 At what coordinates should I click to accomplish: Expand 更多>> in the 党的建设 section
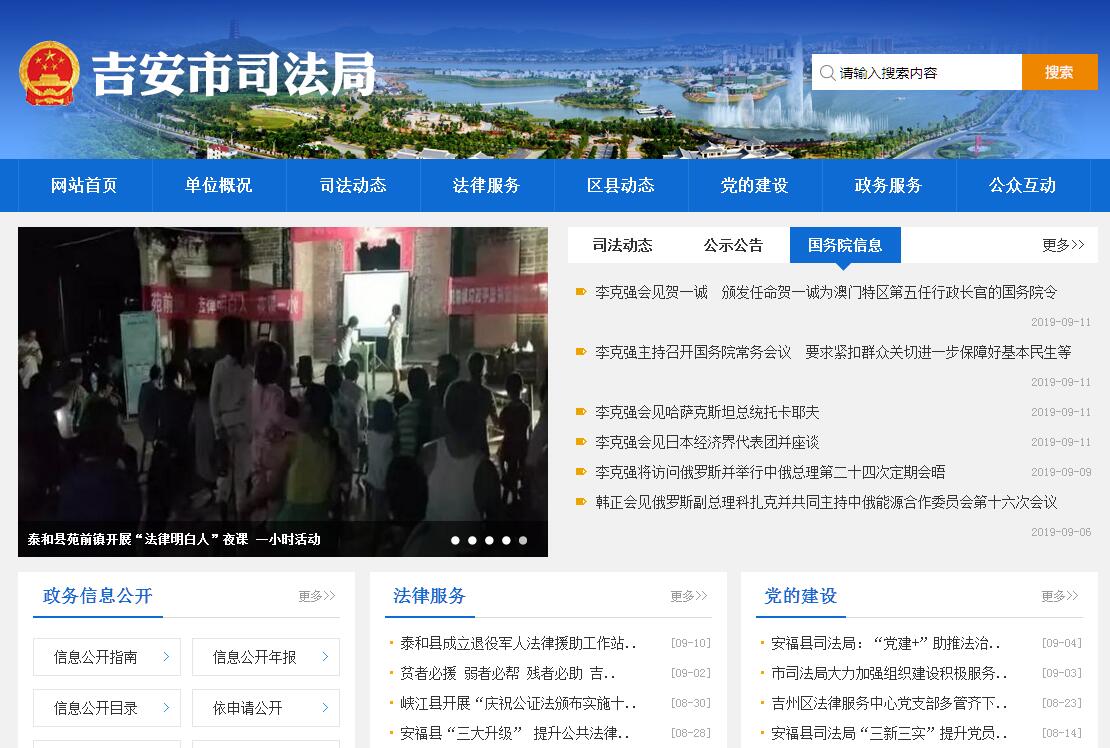point(1059,596)
